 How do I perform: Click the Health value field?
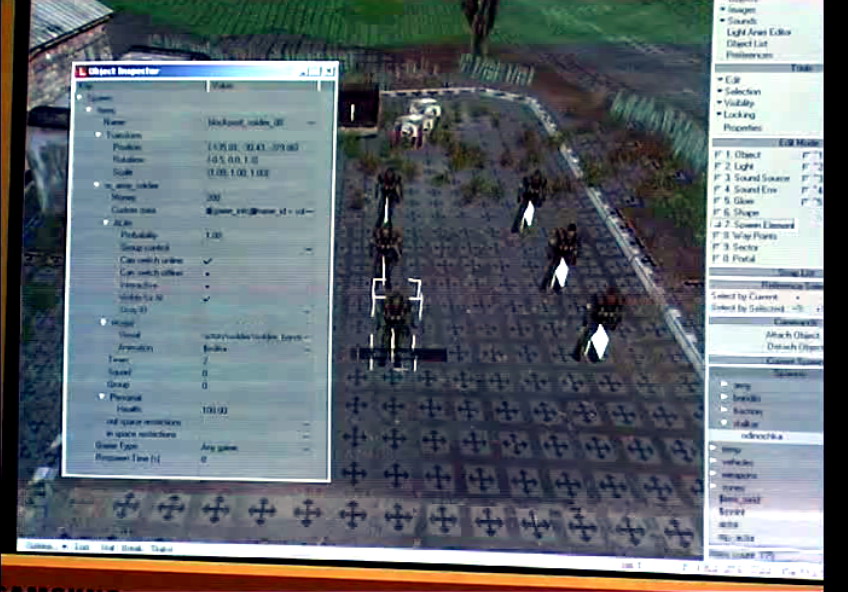[x=214, y=410]
